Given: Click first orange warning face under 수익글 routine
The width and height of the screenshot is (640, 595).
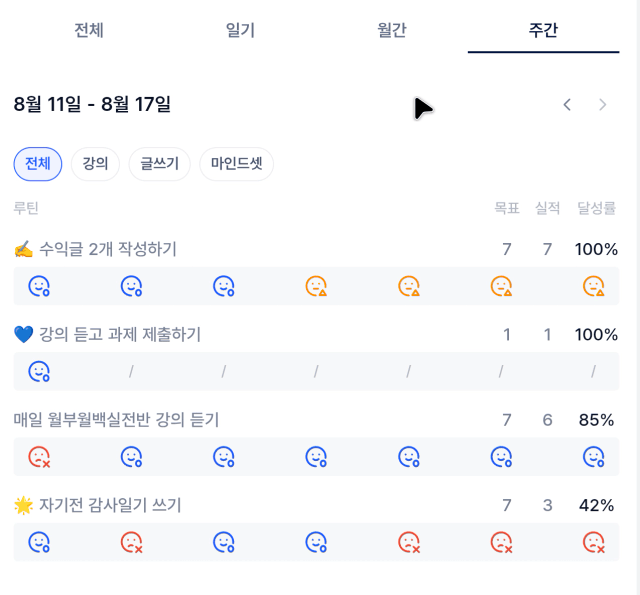Looking at the screenshot, I should point(316,287).
